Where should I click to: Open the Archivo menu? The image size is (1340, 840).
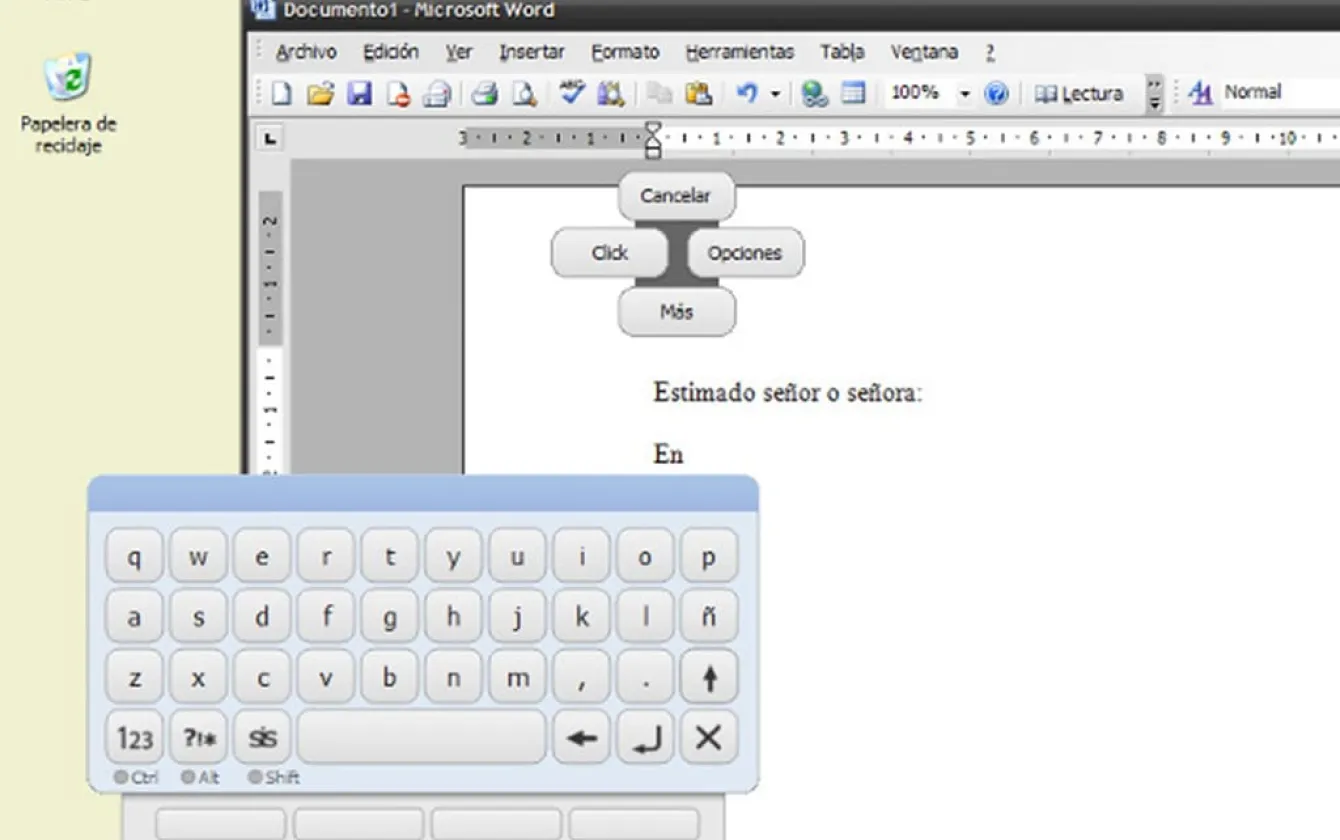[x=306, y=52]
